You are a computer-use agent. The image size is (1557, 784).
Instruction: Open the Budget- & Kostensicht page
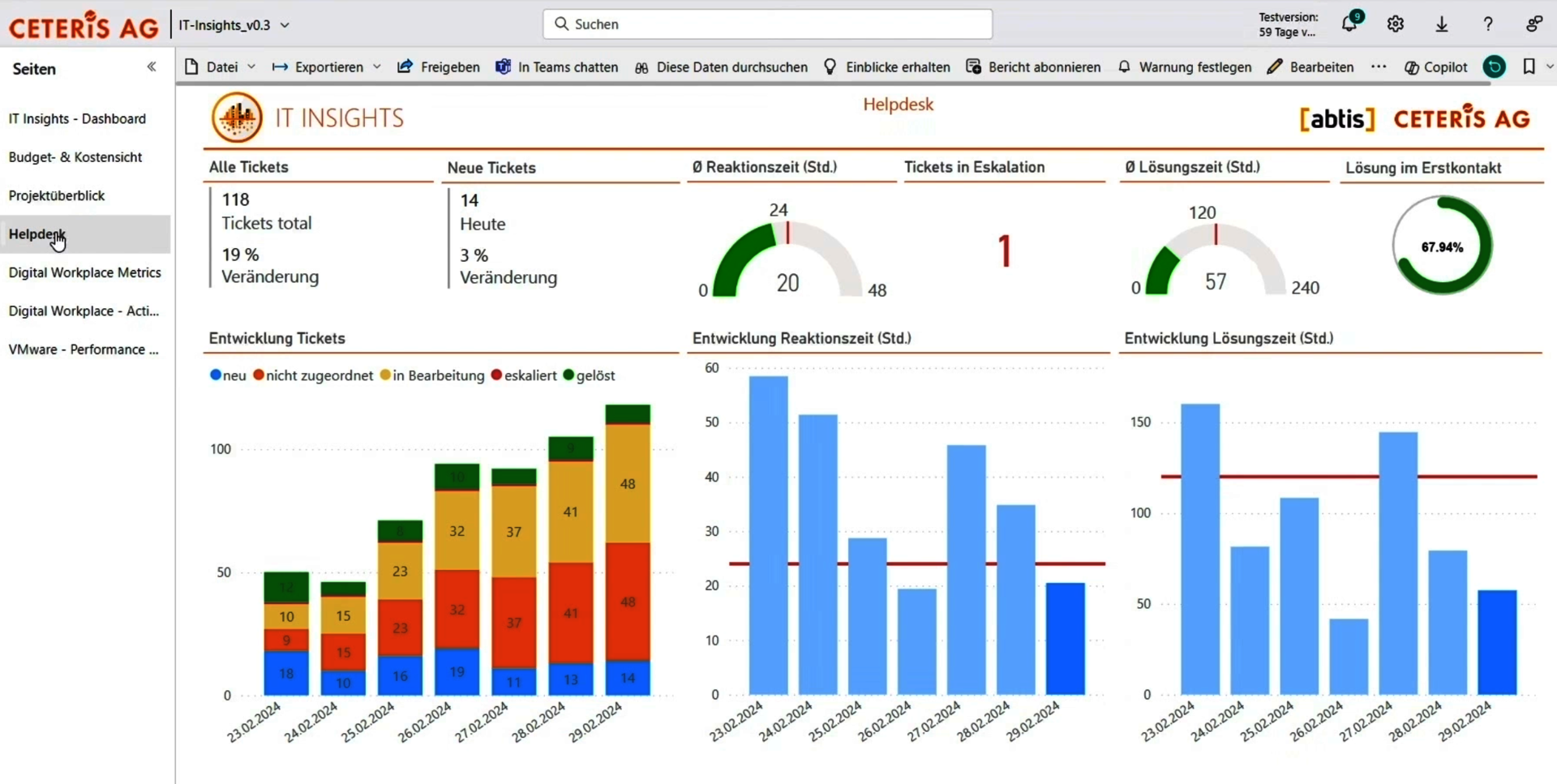75,157
